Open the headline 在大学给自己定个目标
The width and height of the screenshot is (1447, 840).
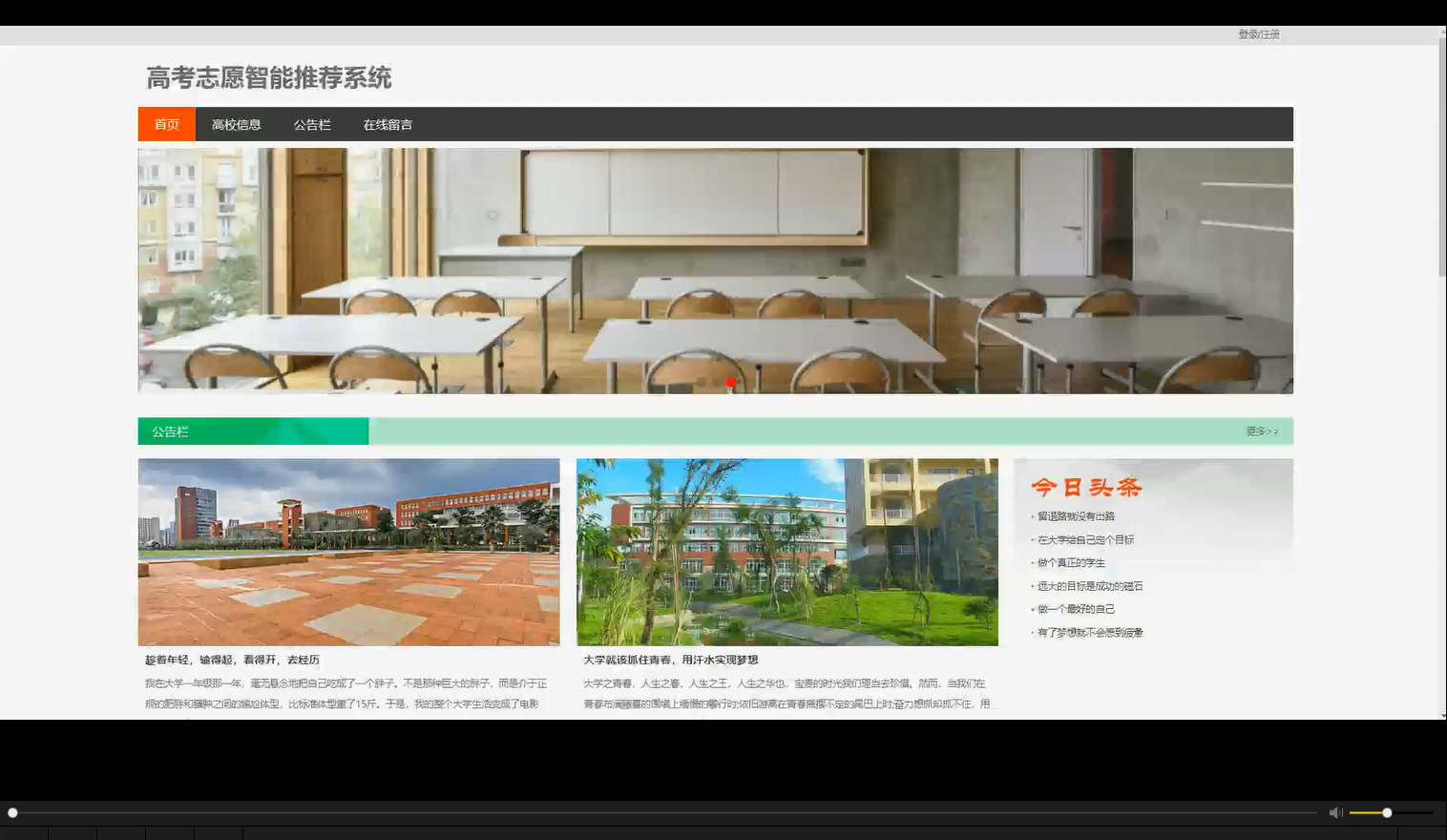click(x=1084, y=538)
